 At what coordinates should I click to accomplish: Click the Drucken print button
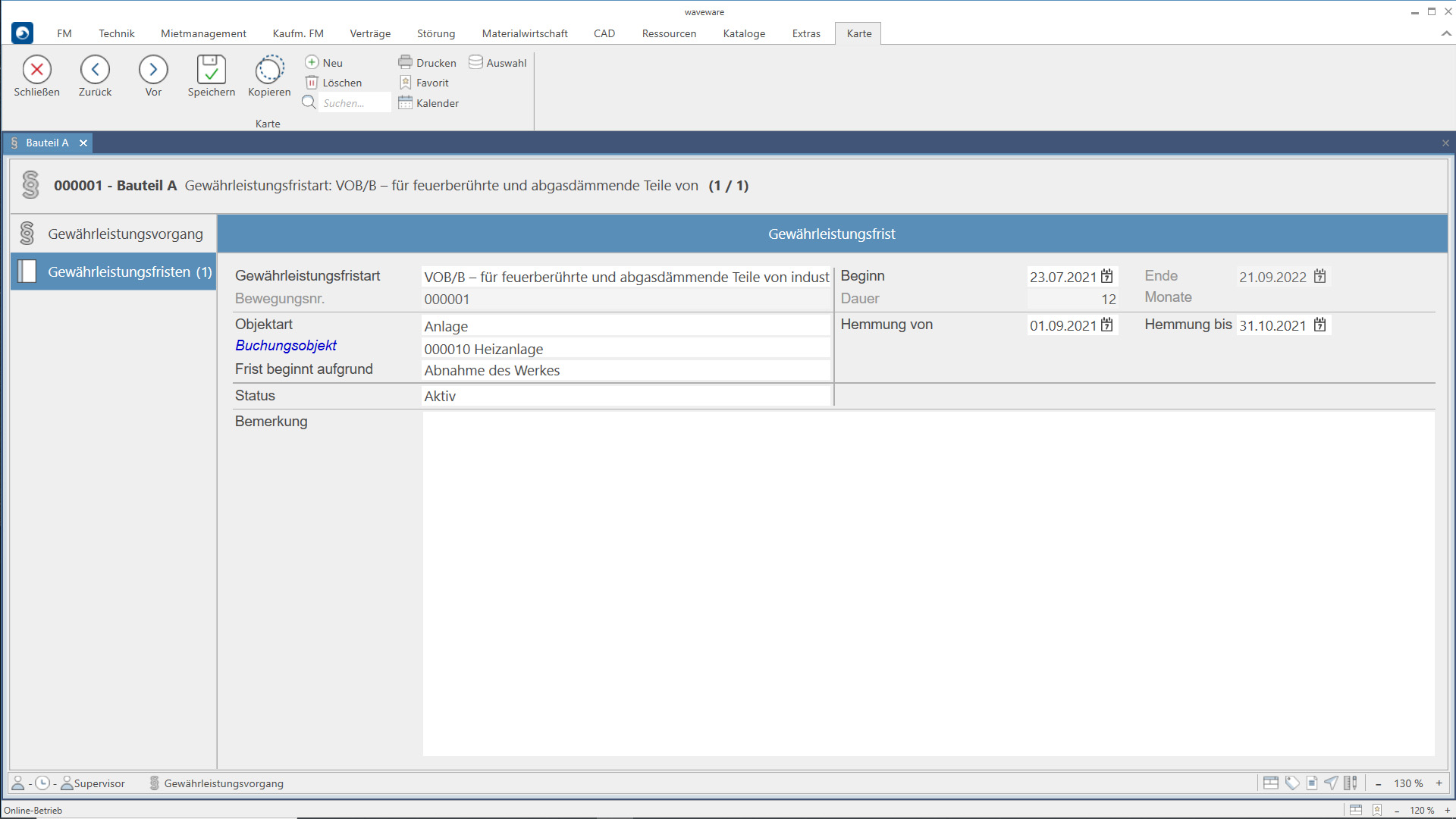[428, 63]
